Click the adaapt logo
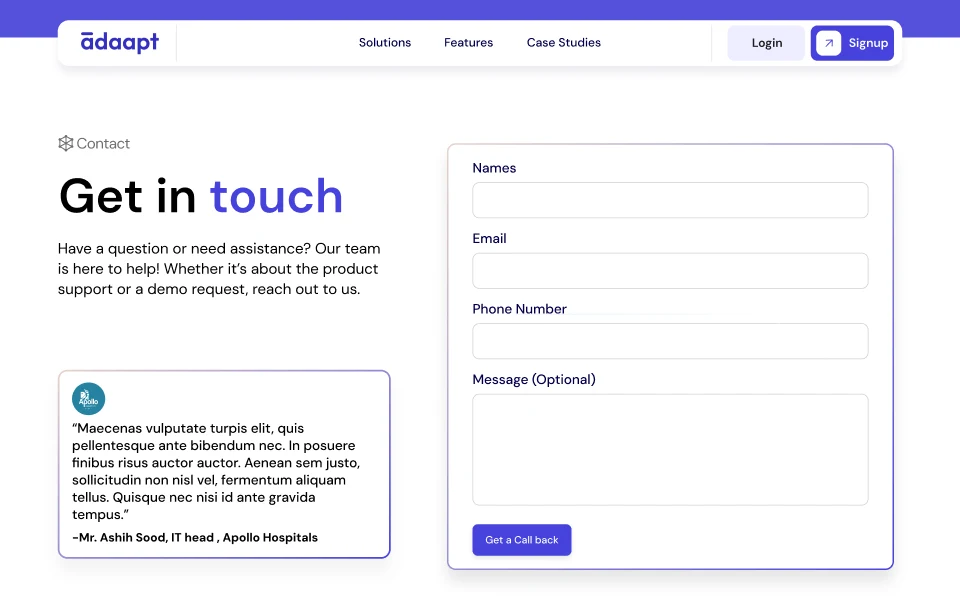The height and width of the screenshot is (600, 960). pyautogui.click(x=120, y=42)
